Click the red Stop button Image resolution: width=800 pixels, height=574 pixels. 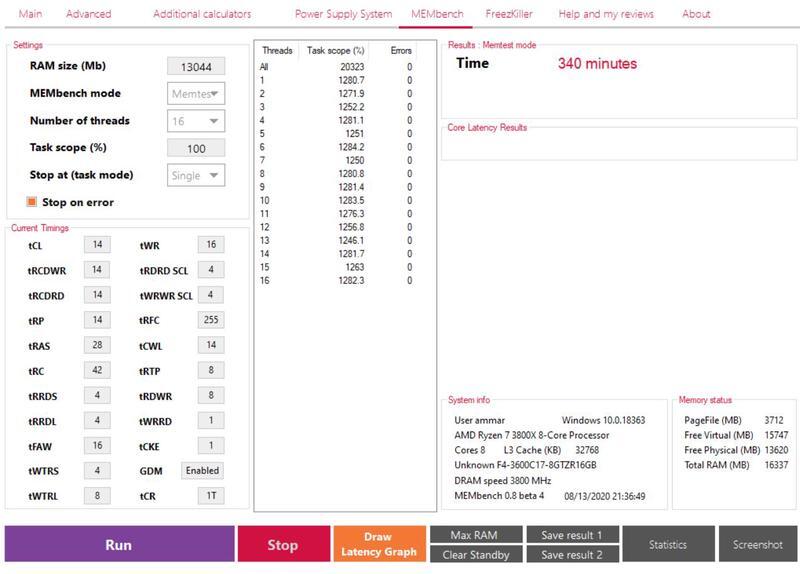282,545
